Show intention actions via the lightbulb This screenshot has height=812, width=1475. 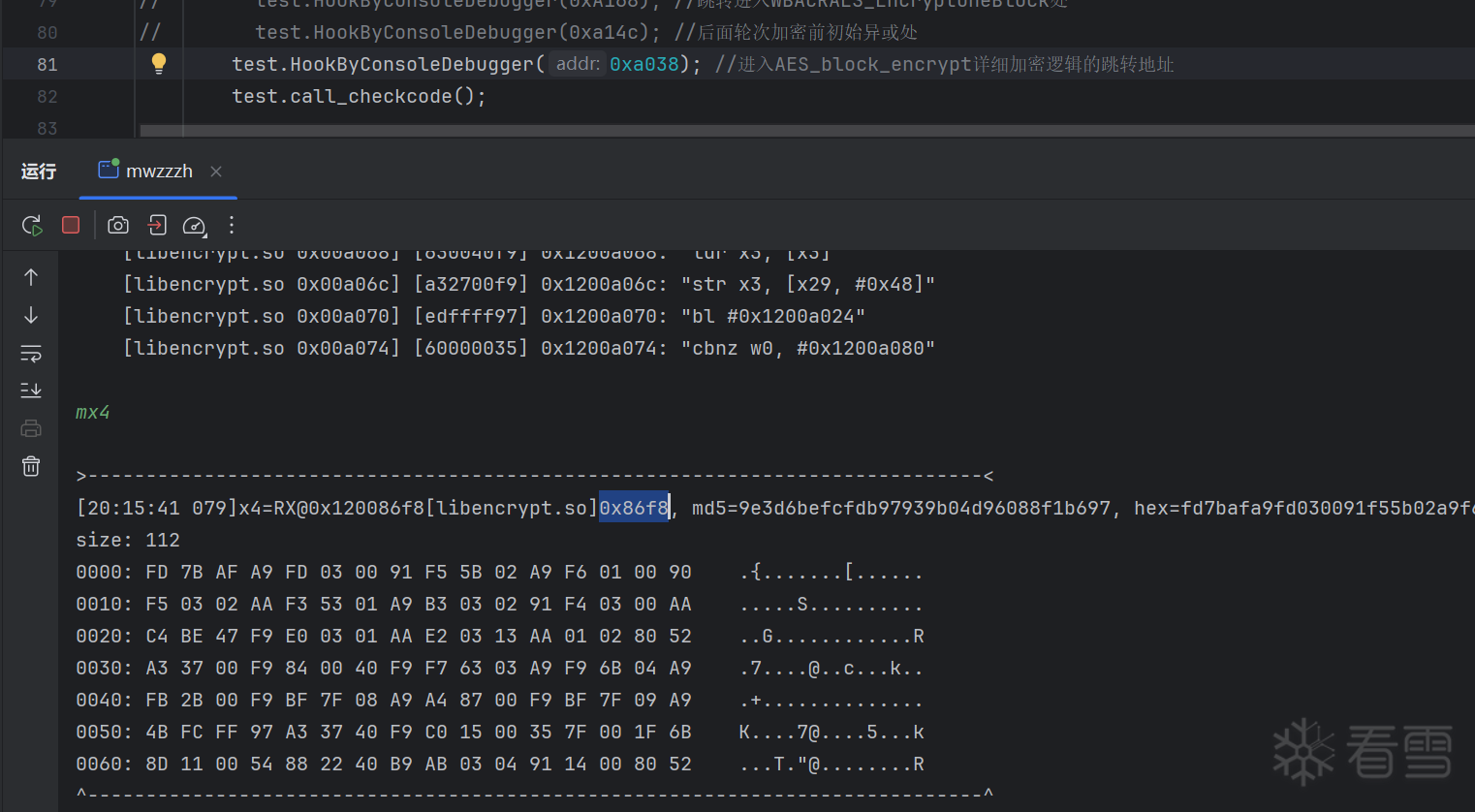point(159,64)
